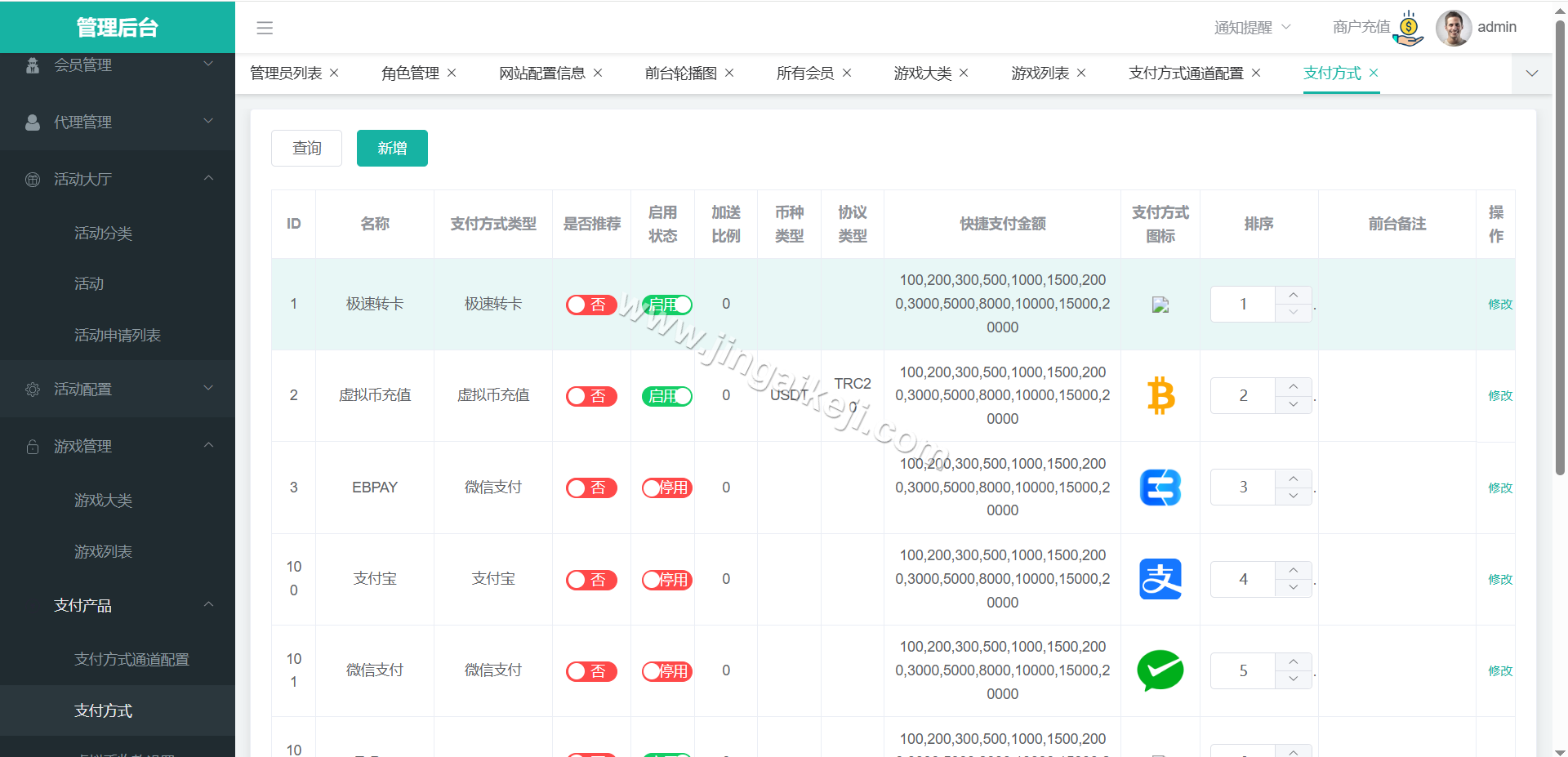This screenshot has width=1568, height=757.
Task: Click the hamburger icon to collapse sidebar
Action: (x=264, y=27)
